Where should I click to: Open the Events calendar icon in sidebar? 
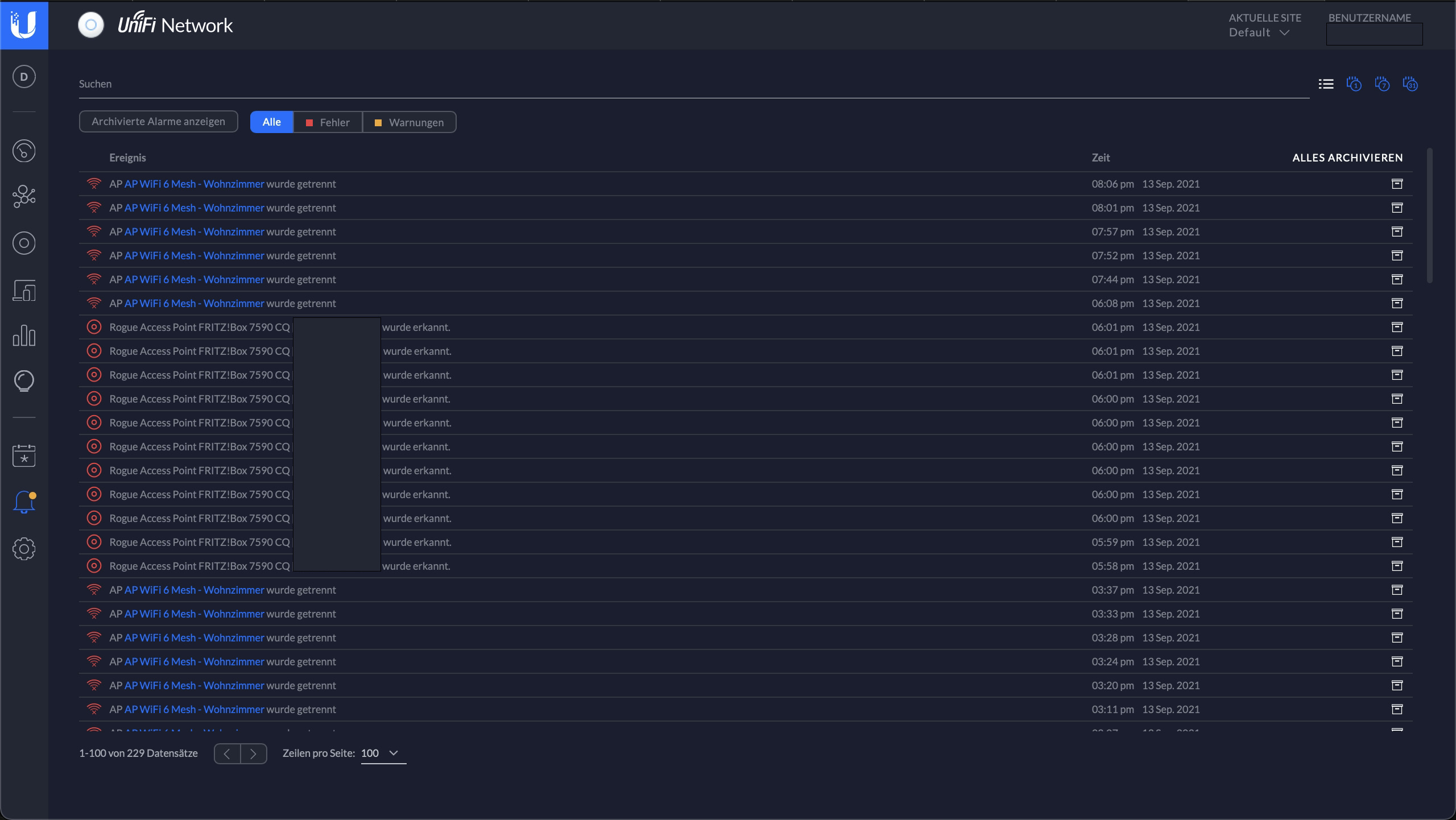(x=24, y=455)
